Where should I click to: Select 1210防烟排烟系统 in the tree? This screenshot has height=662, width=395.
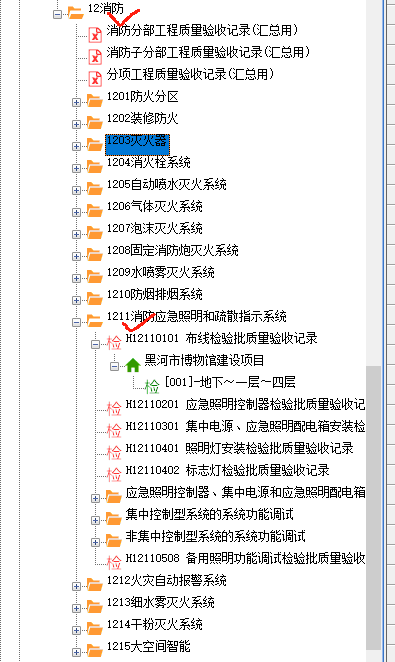154,294
